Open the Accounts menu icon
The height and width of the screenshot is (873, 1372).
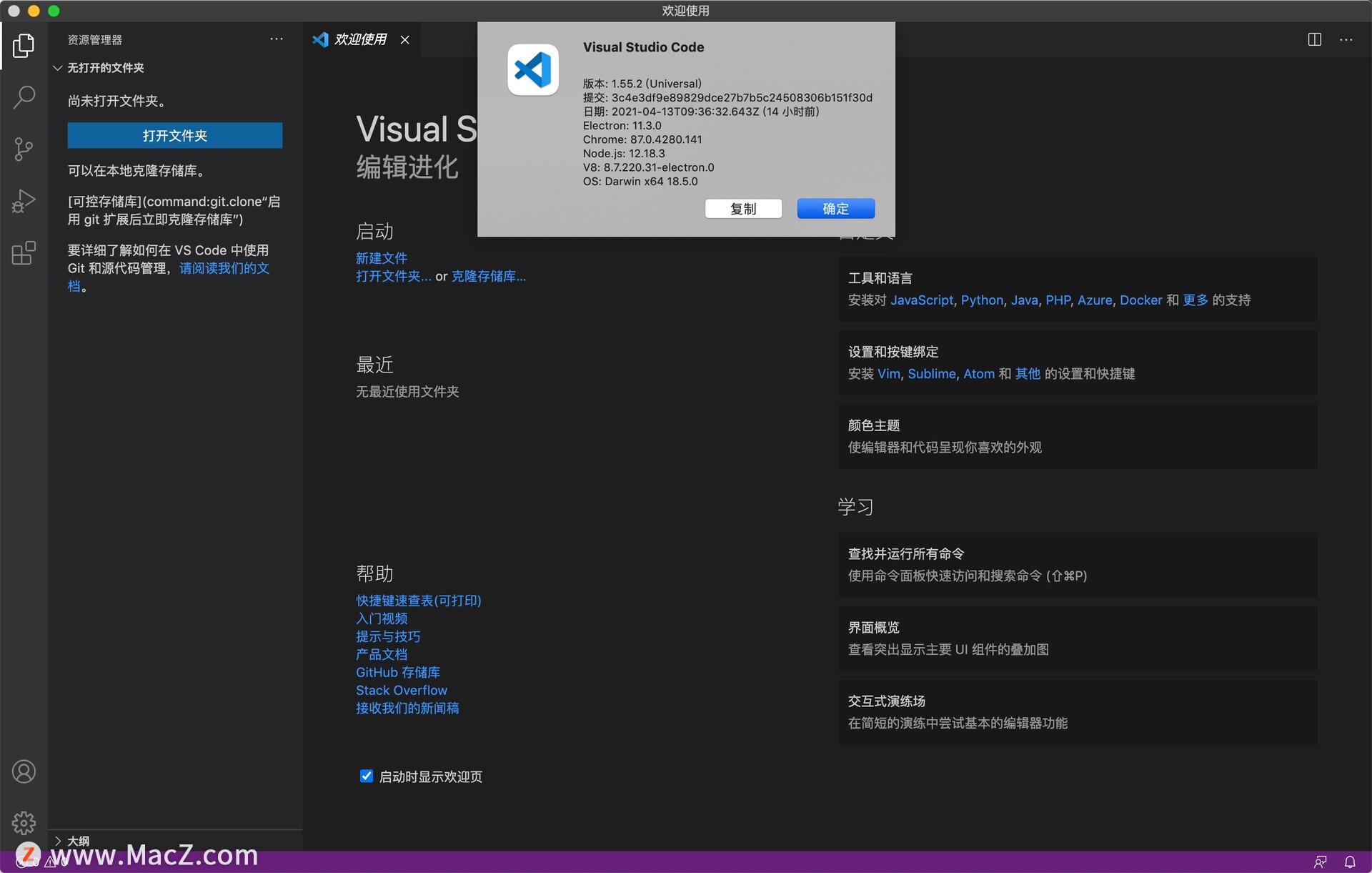pyautogui.click(x=24, y=771)
